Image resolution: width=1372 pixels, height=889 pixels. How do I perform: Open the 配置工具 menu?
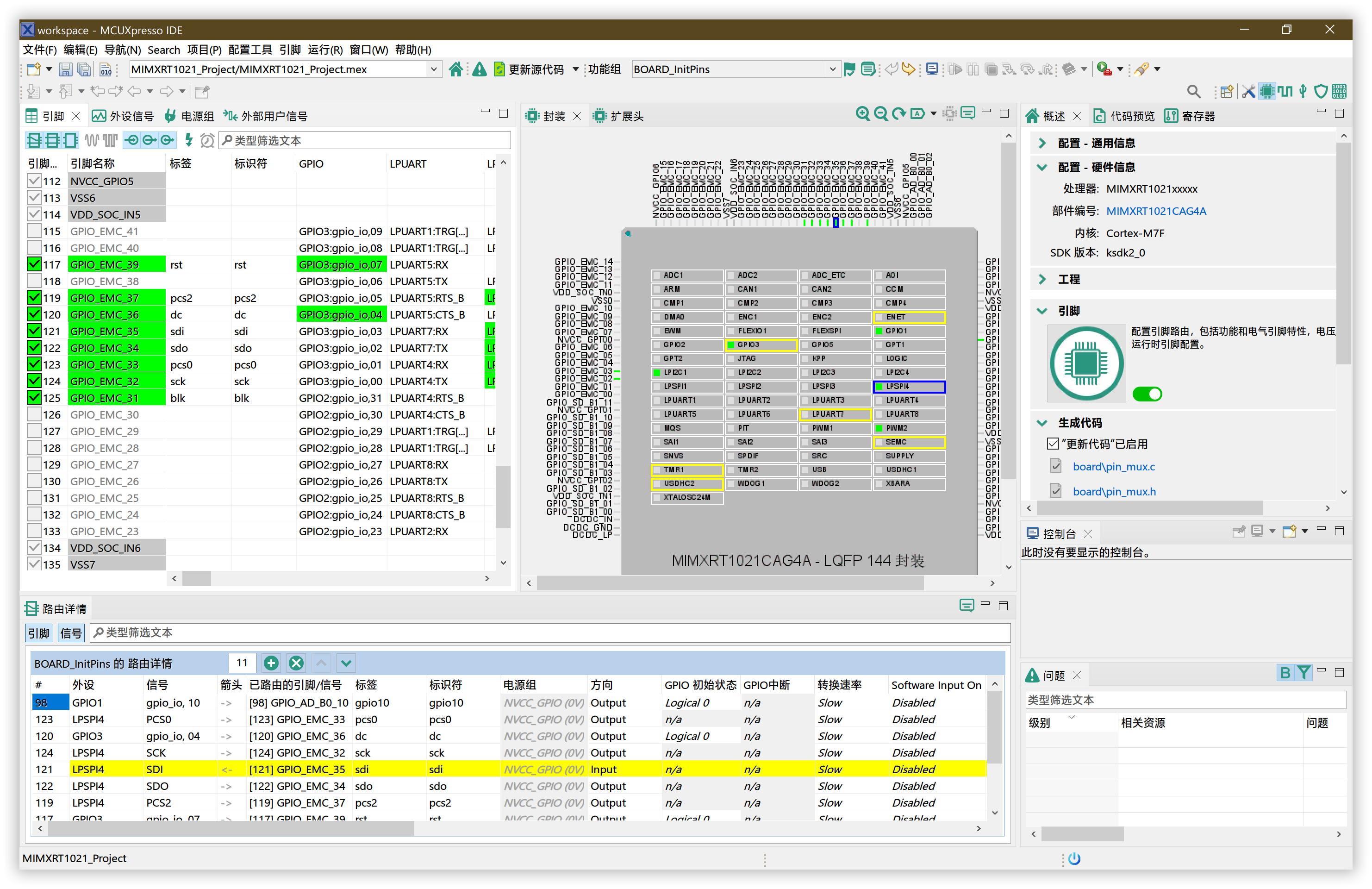click(250, 50)
